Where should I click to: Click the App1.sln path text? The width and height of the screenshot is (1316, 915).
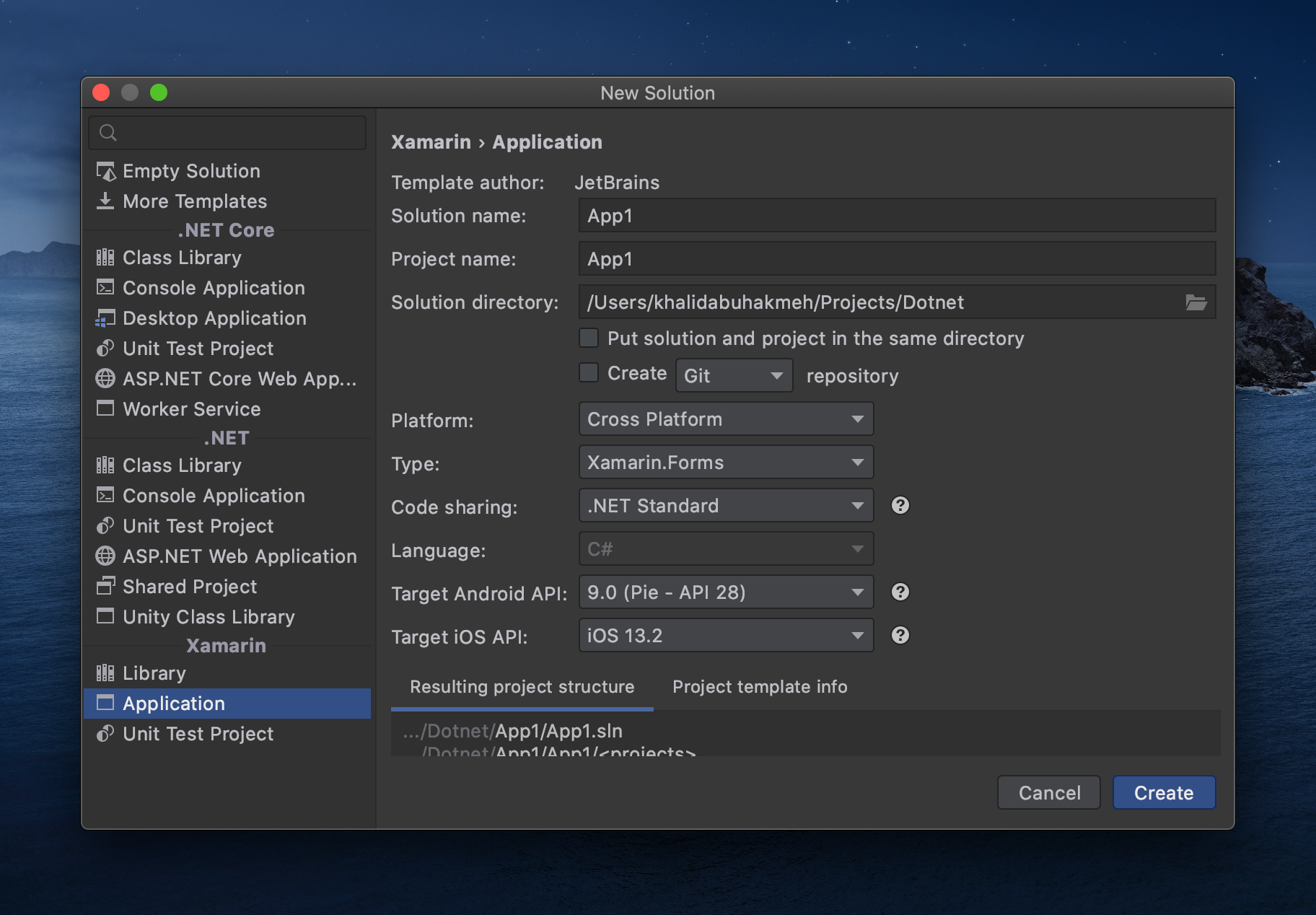coord(513,731)
